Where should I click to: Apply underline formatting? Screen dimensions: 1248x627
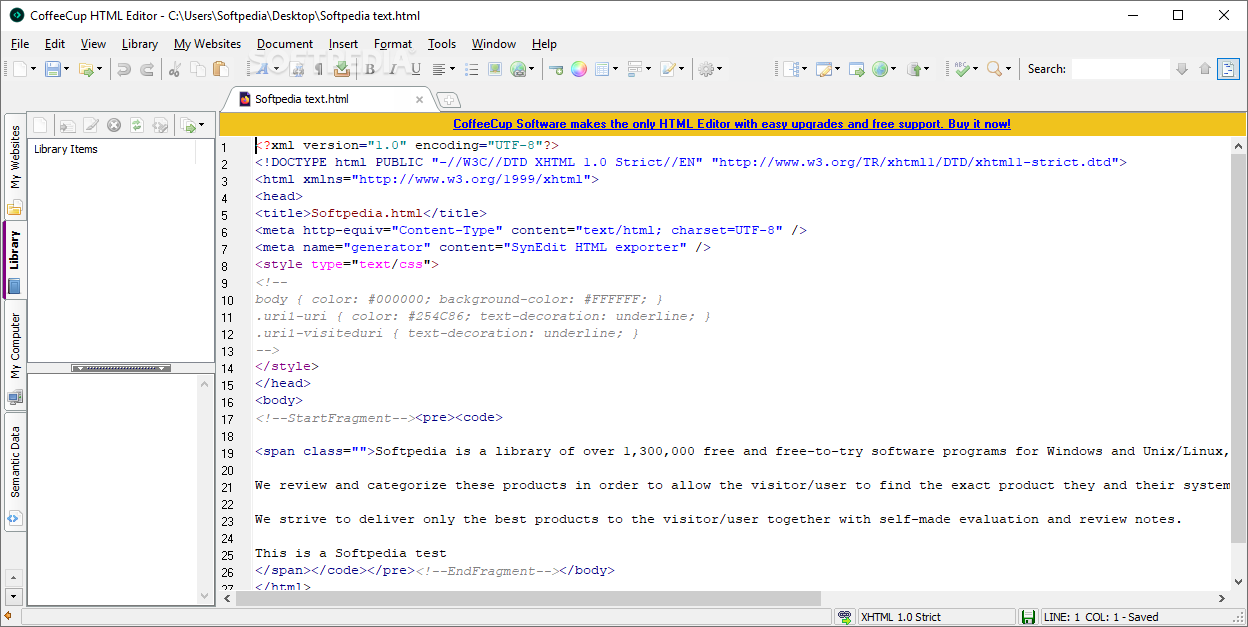(x=416, y=69)
